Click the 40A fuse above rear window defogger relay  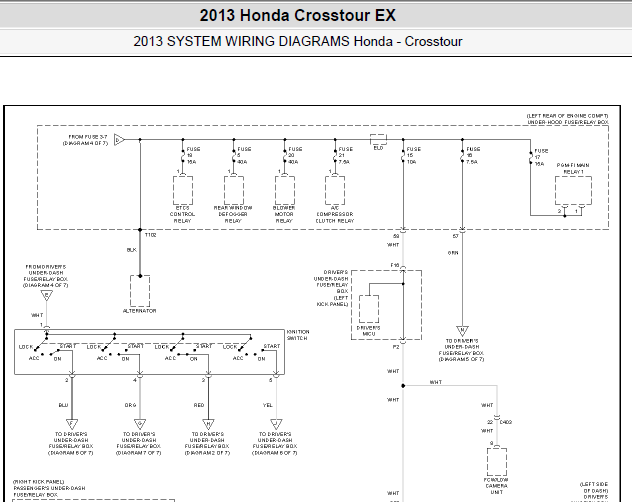(x=234, y=156)
